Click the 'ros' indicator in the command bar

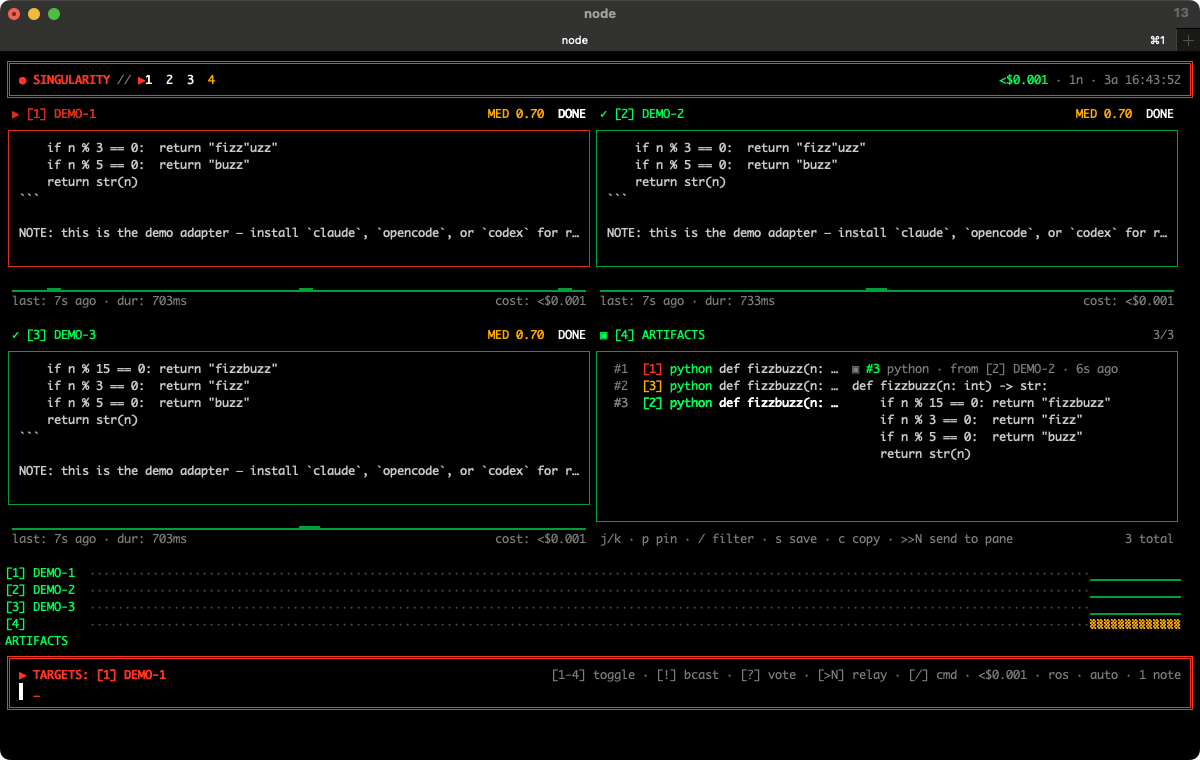coord(1058,675)
